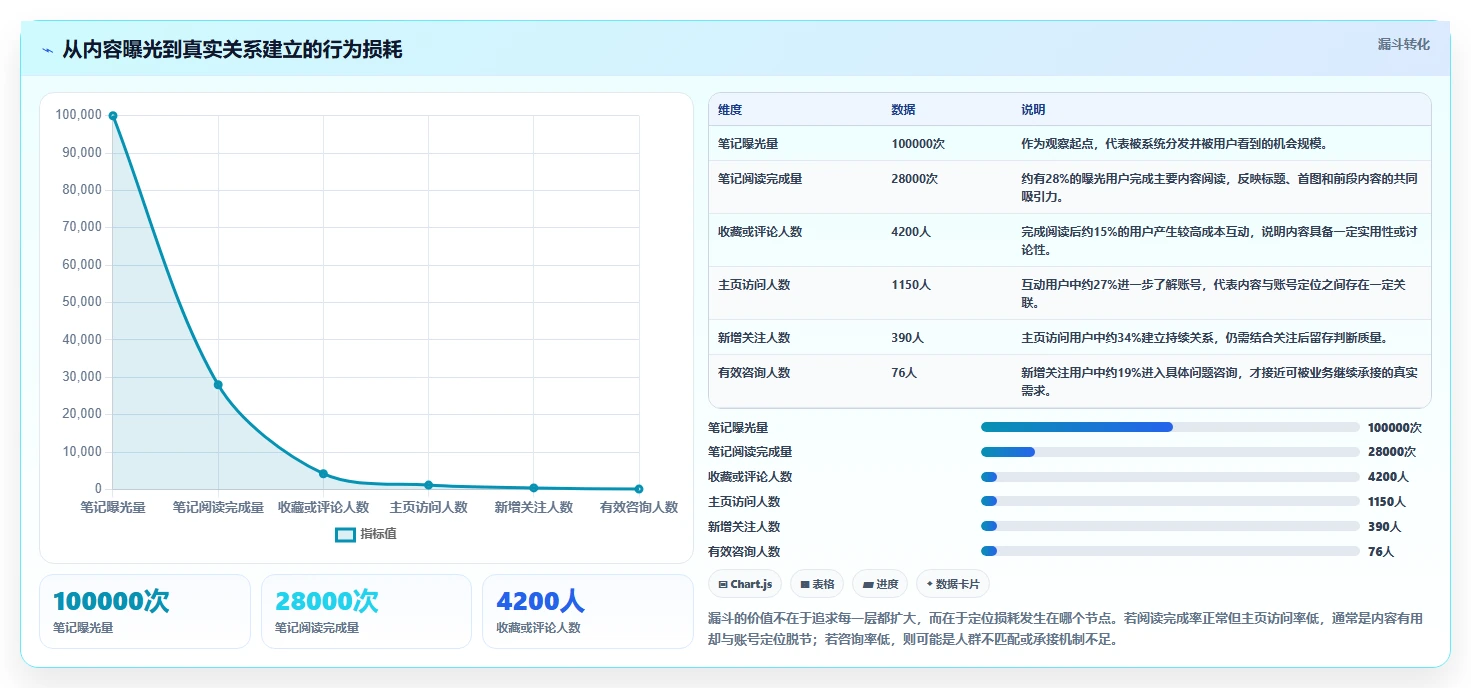This screenshot has width=1471, height=688.
Task: Click the footnote paragraph starting 漏斗的价值
Action: click(1065, 629)
